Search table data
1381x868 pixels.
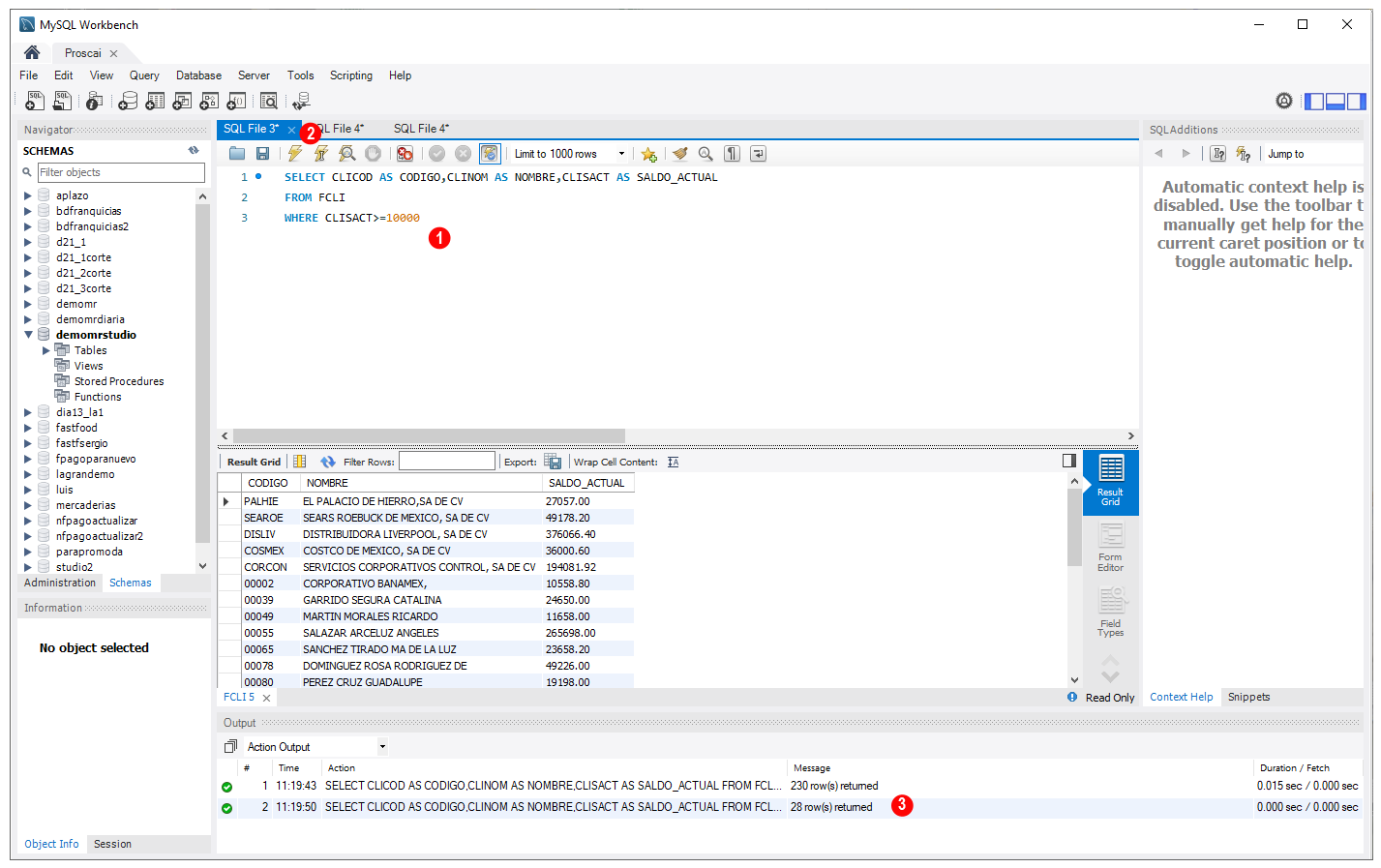coord(269,101)
